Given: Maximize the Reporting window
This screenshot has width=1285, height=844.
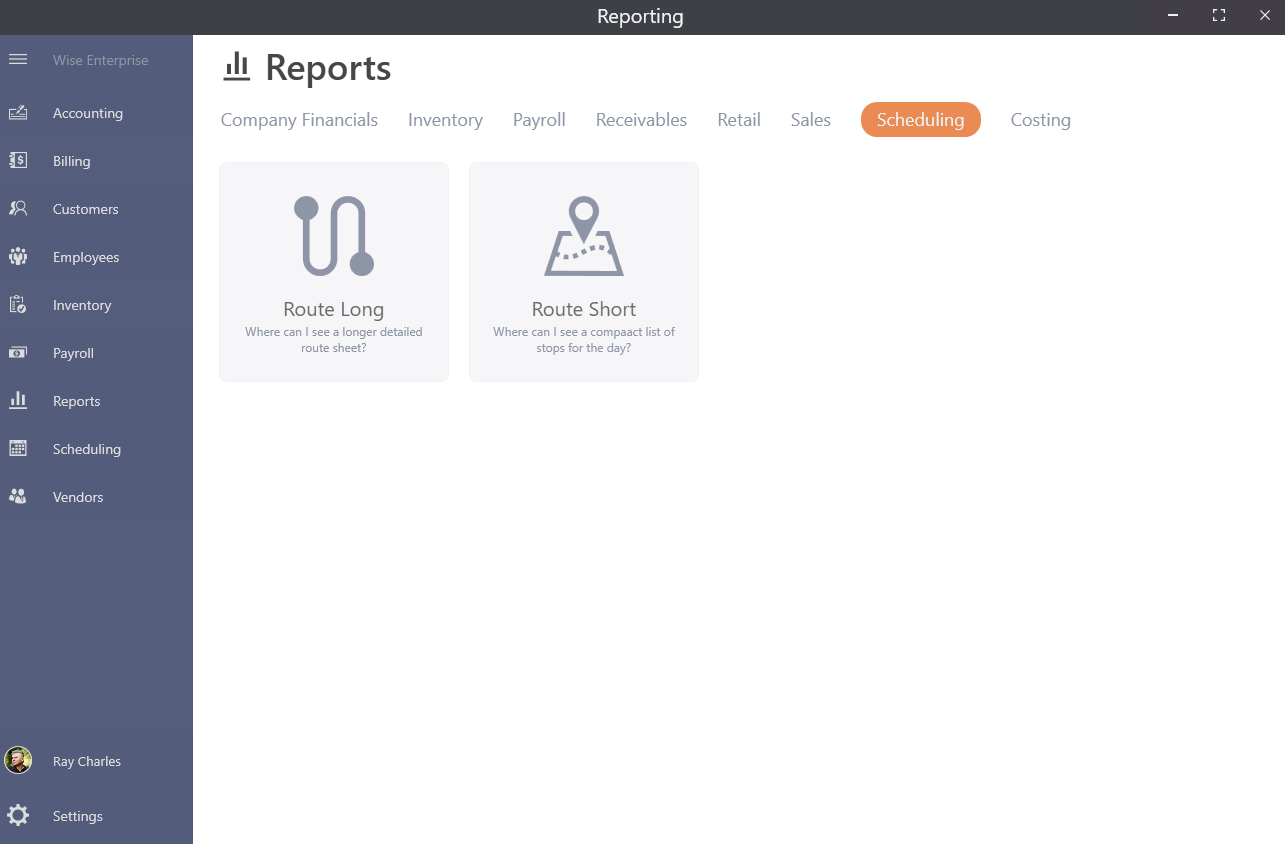Looking at the screenshot, I should tap(1218, 15).
